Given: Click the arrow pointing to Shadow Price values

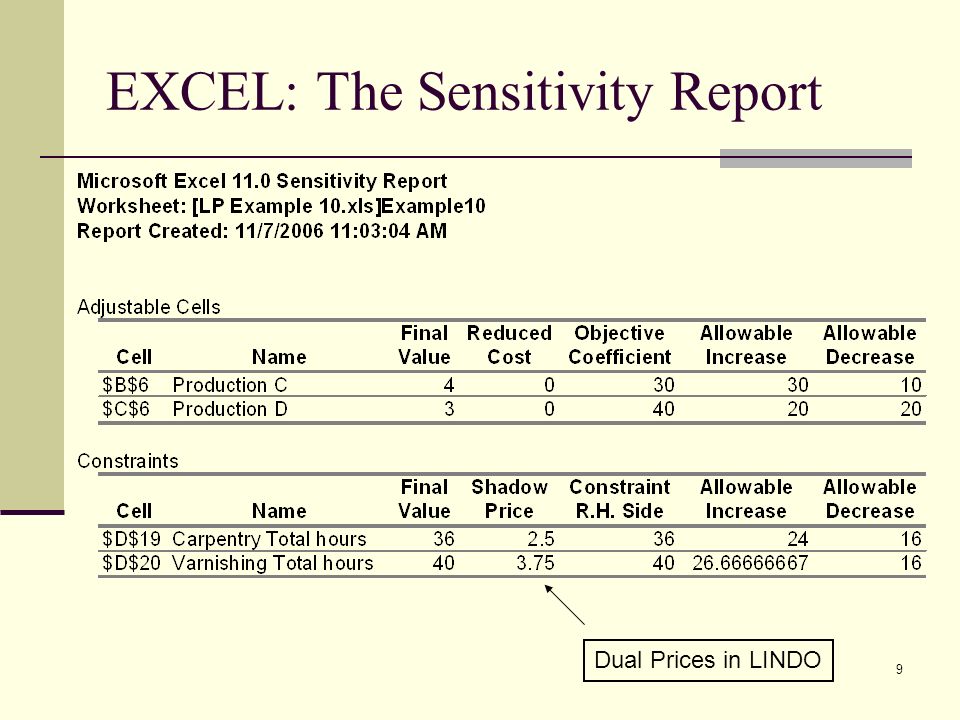Looking at the screenshot, I should tap(564, 604).
